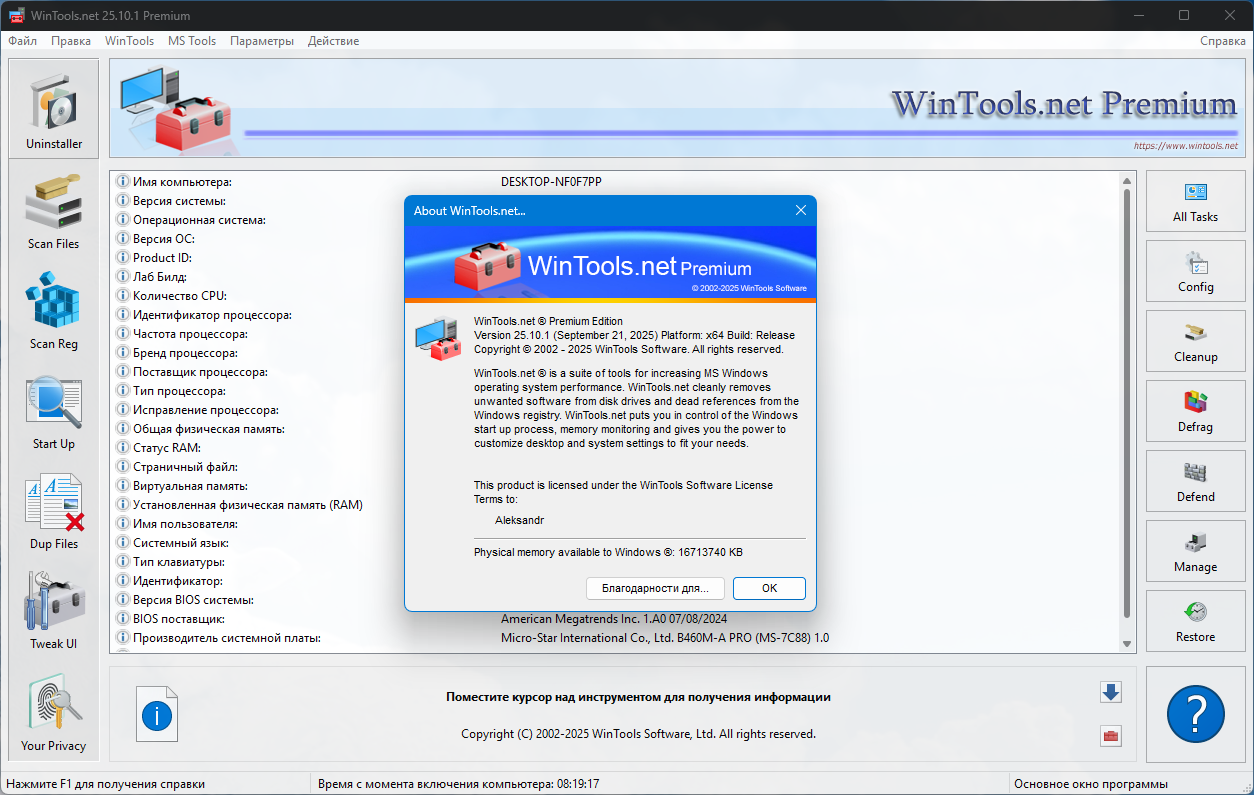Visit the www.wintools.net link

1185,146
